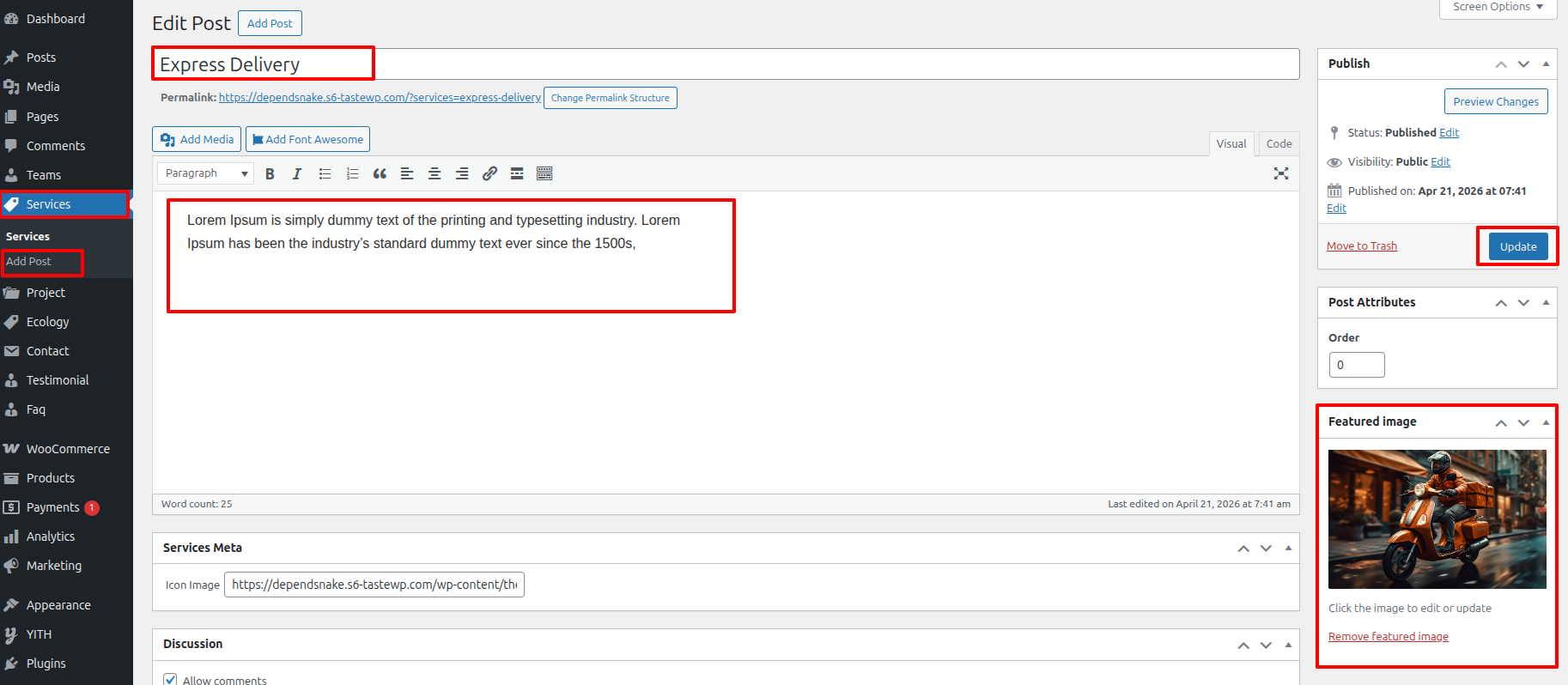Expand the Screen Options panel
This screenshot has width=1568, height=685.
(x=1498, y=7)
